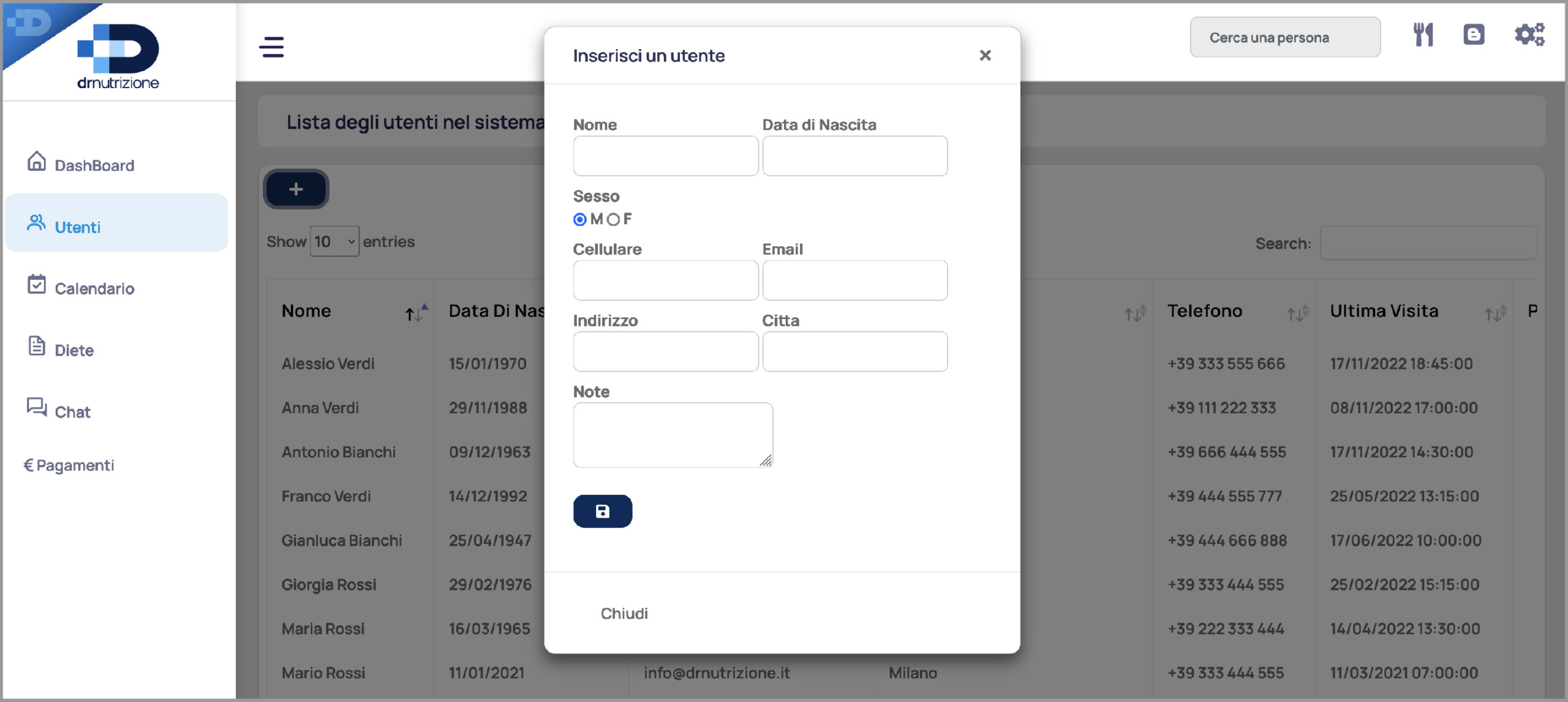Click the Milano city cell
1568x702 pixels.
pos(913,673)
